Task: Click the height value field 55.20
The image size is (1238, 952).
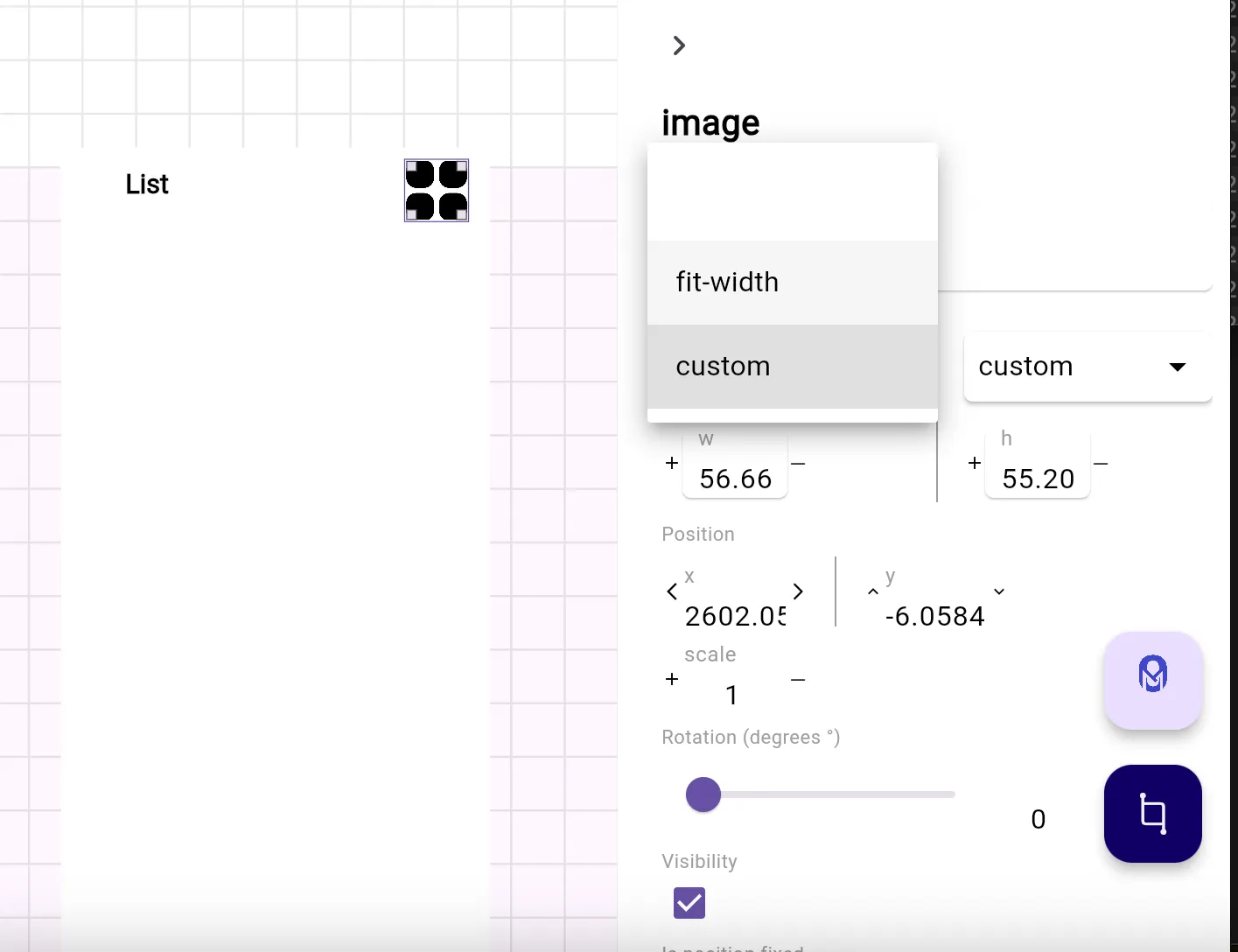Action: point(1038,479)
